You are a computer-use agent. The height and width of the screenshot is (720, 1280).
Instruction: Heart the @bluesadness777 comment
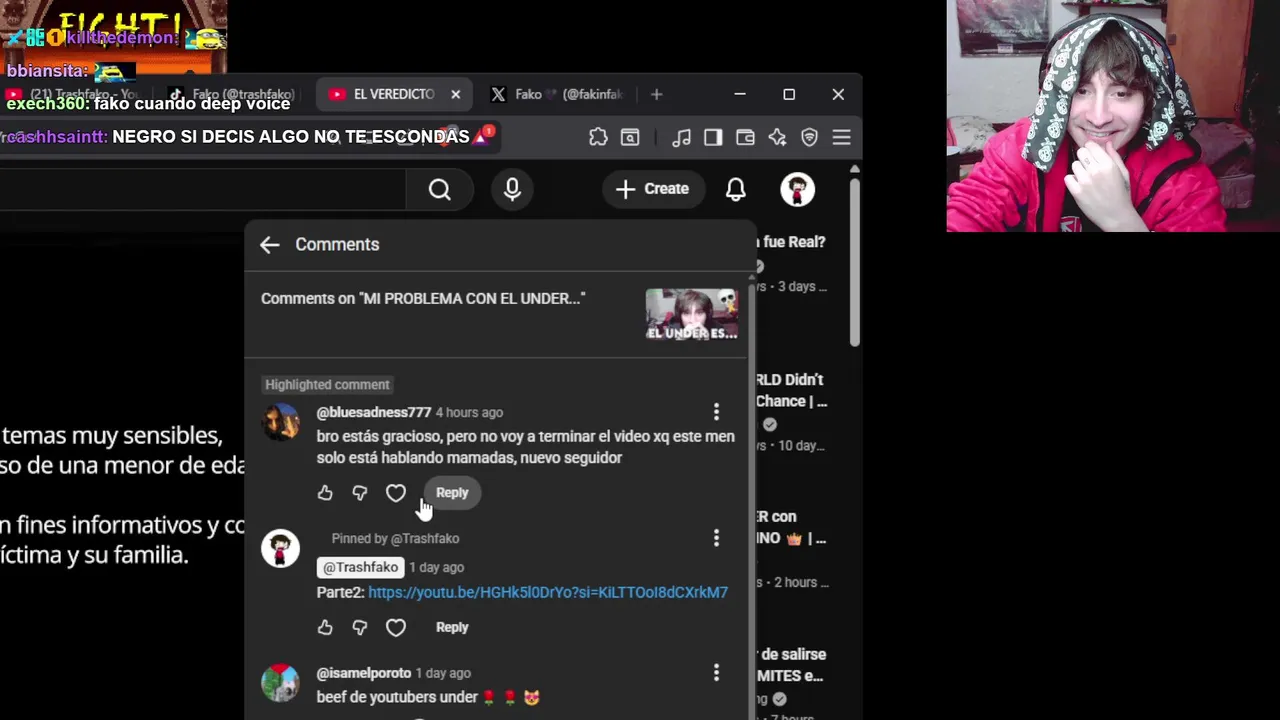tap(396, 493)
